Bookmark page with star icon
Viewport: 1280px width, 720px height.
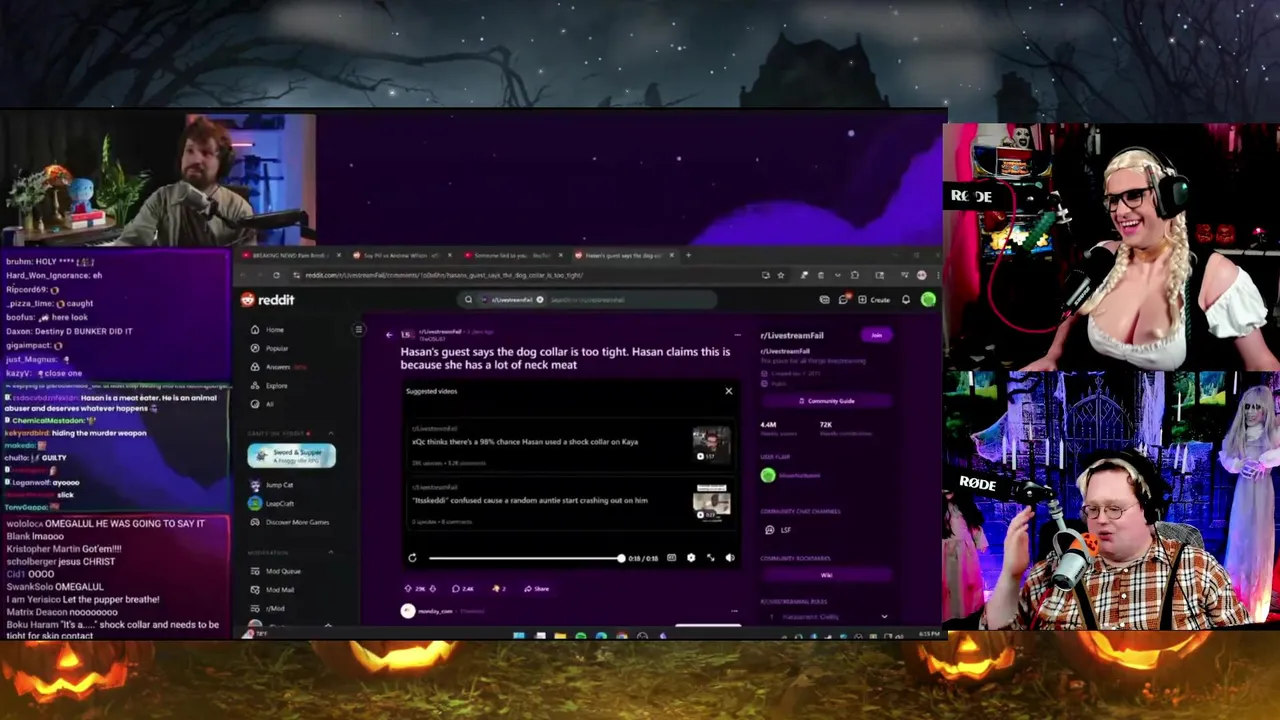coord(781,275)
